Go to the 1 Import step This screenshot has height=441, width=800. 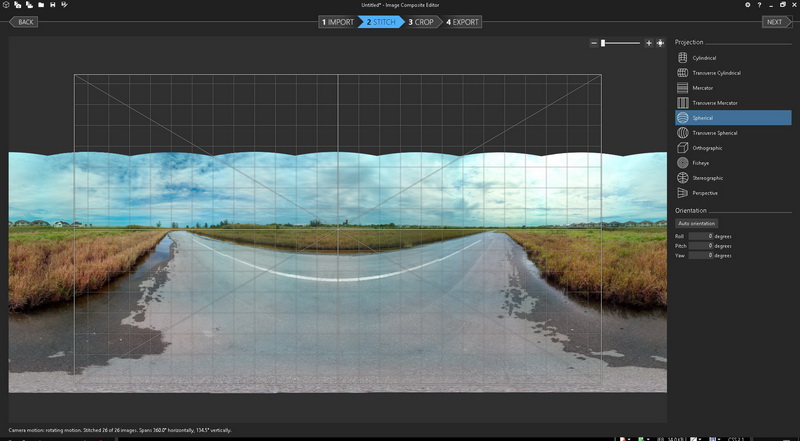point(338,22)
